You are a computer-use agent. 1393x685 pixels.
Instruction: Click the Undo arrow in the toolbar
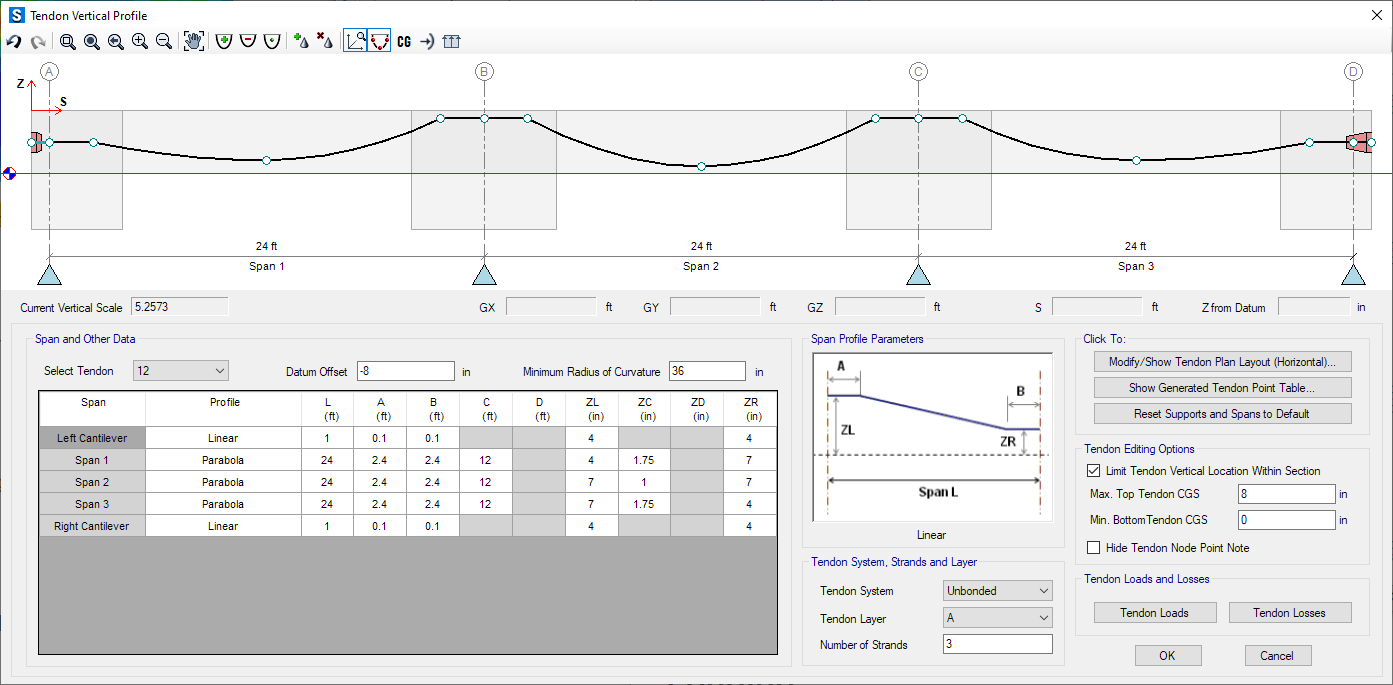(x=14, y=41)
